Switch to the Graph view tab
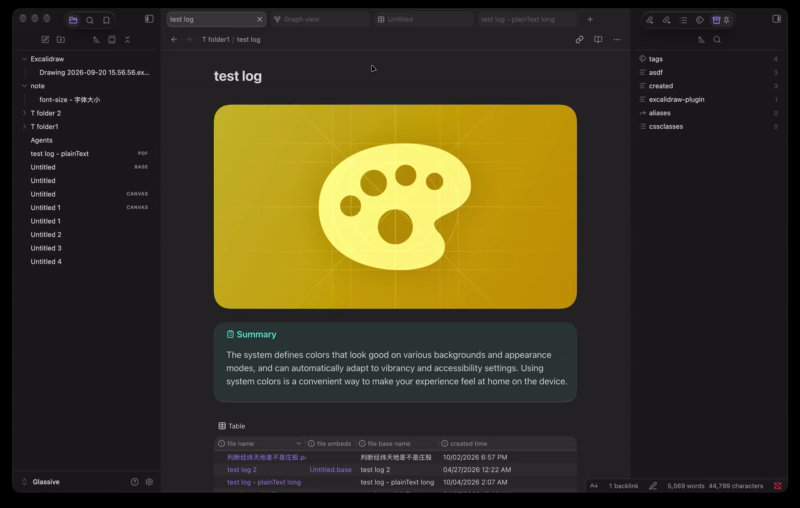This screenshot has width=800, height=508. 320,19
